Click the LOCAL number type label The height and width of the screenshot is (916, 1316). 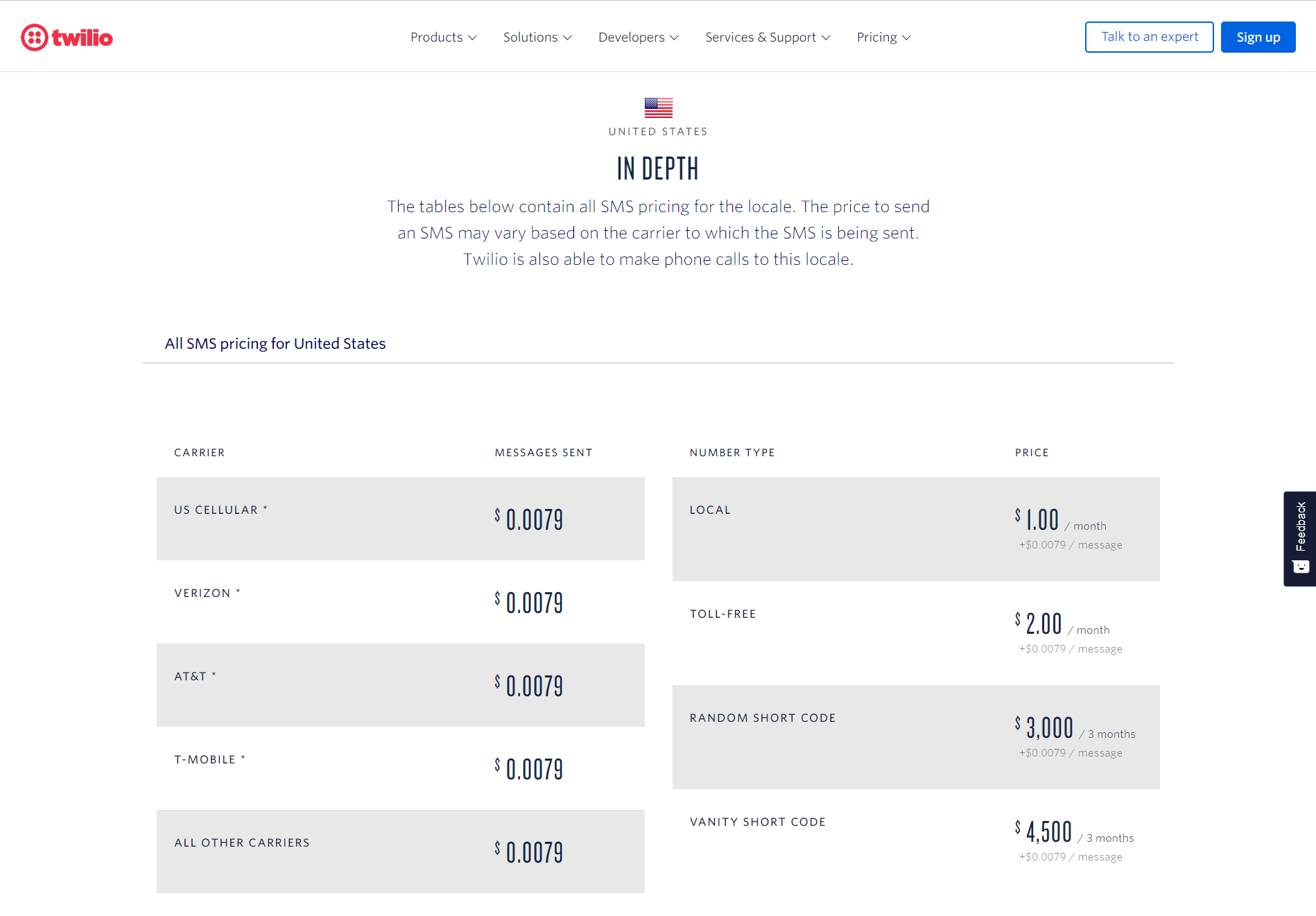[x=710, y=510]
